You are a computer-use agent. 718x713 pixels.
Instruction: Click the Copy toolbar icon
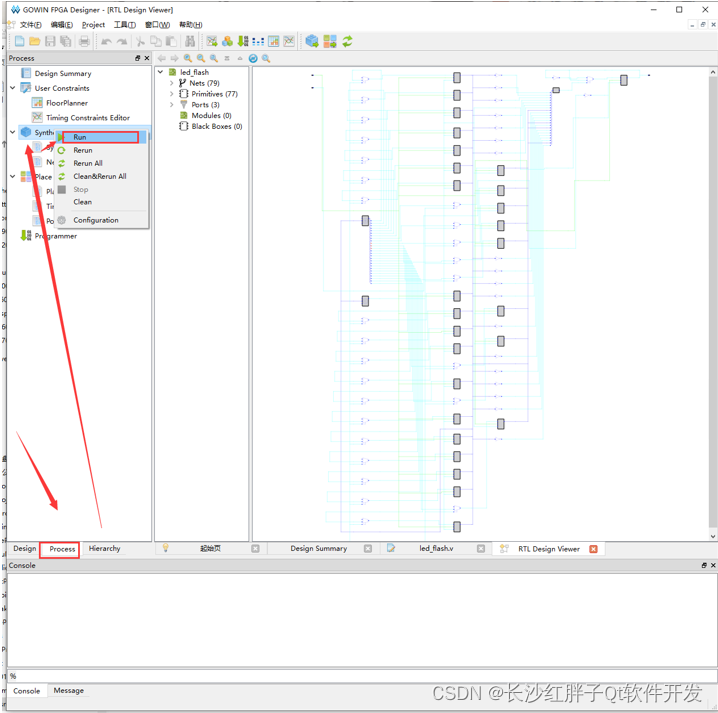(x=156, y=41)
